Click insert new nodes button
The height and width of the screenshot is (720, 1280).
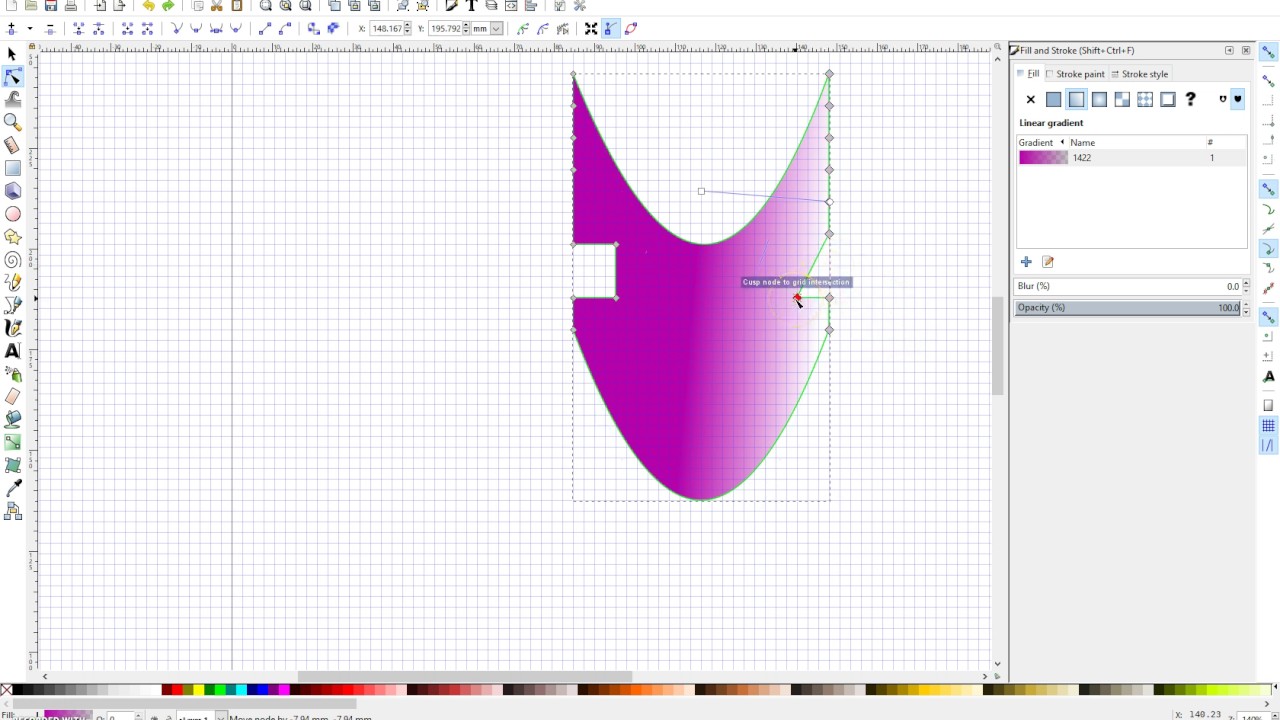[11, 29]
